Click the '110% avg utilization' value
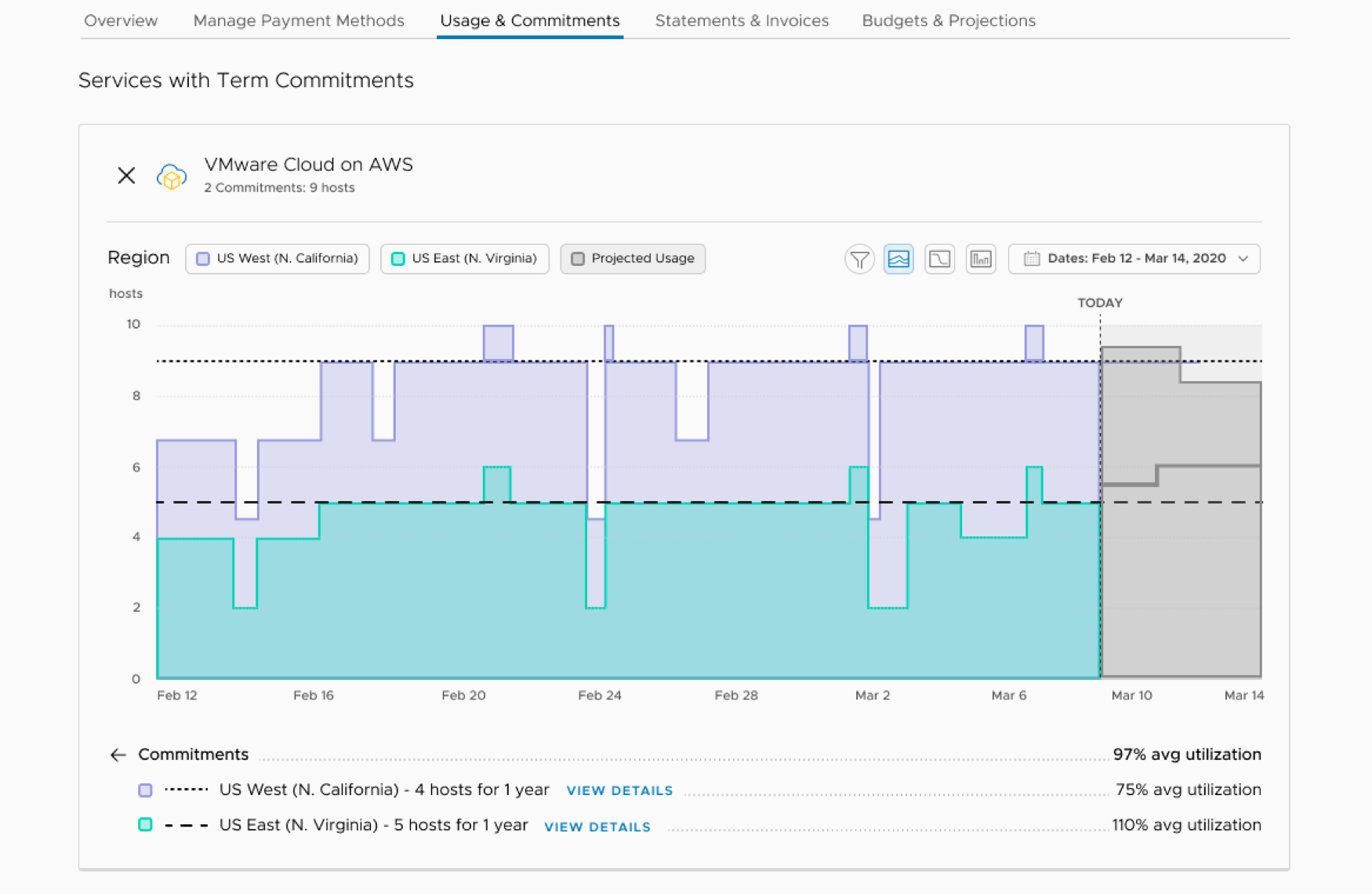The height and width of the screenshot is (894, 1372). coord(1187,825)
